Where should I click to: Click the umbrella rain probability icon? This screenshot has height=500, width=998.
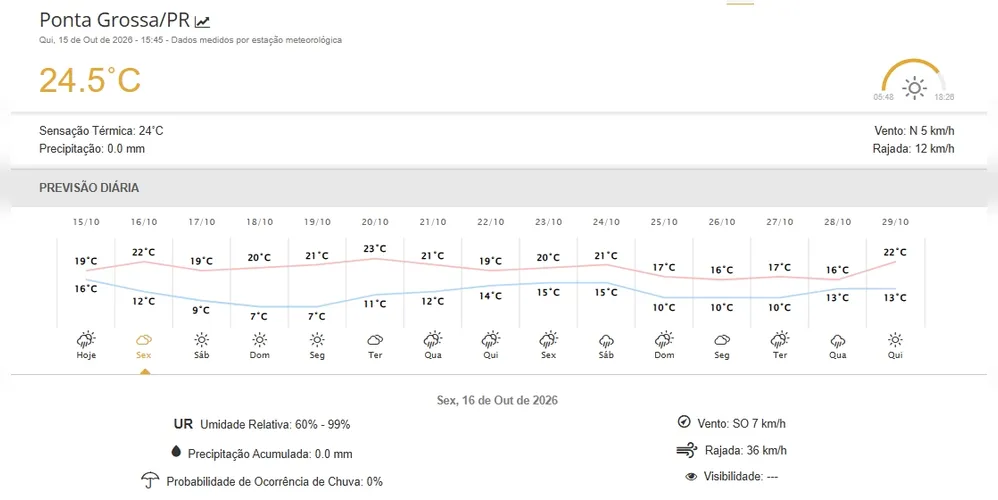point(150,480)
